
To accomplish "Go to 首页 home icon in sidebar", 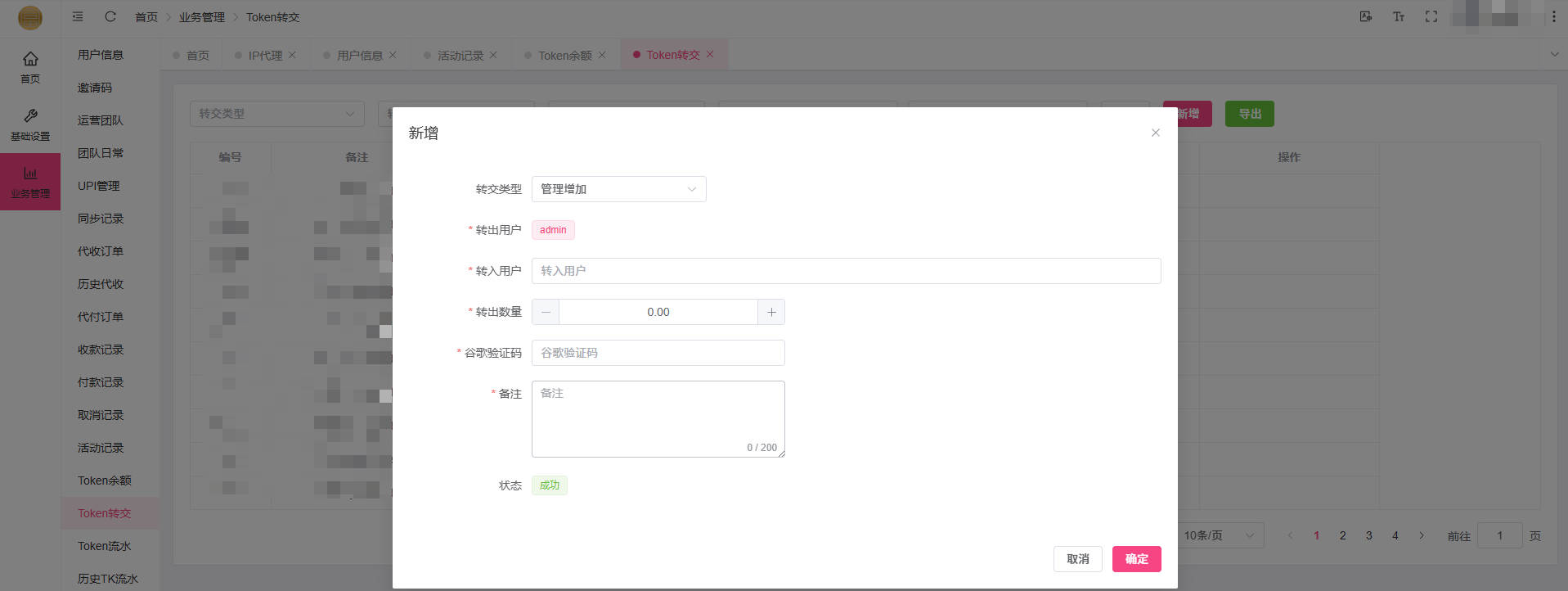I will coord(30,66).
